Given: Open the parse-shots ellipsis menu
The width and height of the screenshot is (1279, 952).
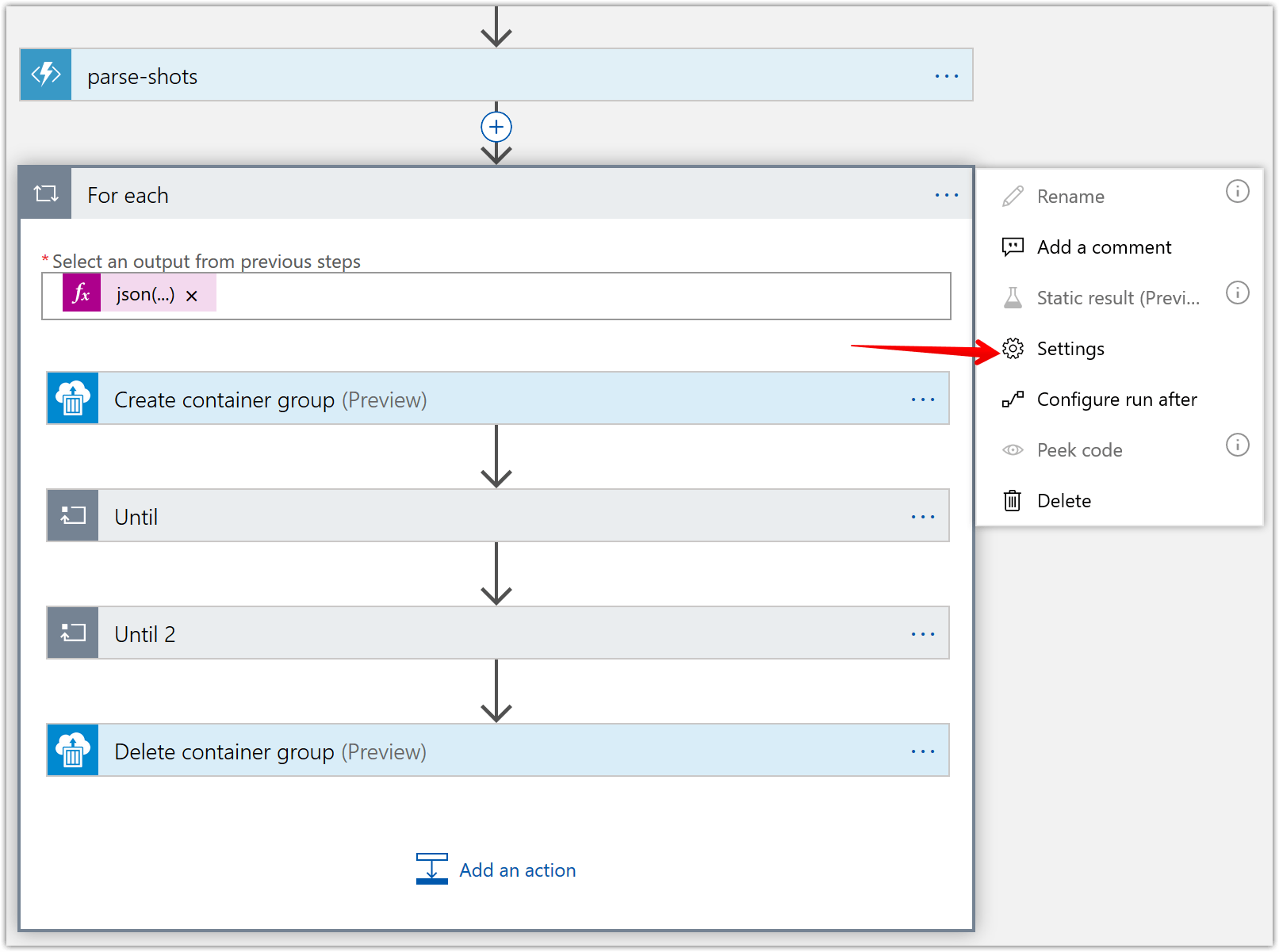Looking at the screenshot, I should [945, 75].
